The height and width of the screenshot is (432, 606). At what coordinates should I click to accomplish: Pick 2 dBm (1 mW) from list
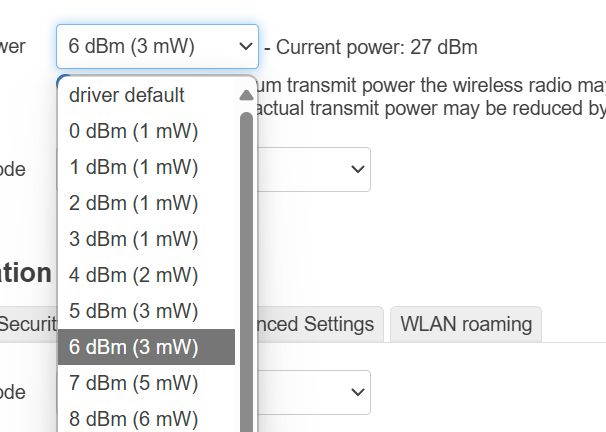(146, 203)
